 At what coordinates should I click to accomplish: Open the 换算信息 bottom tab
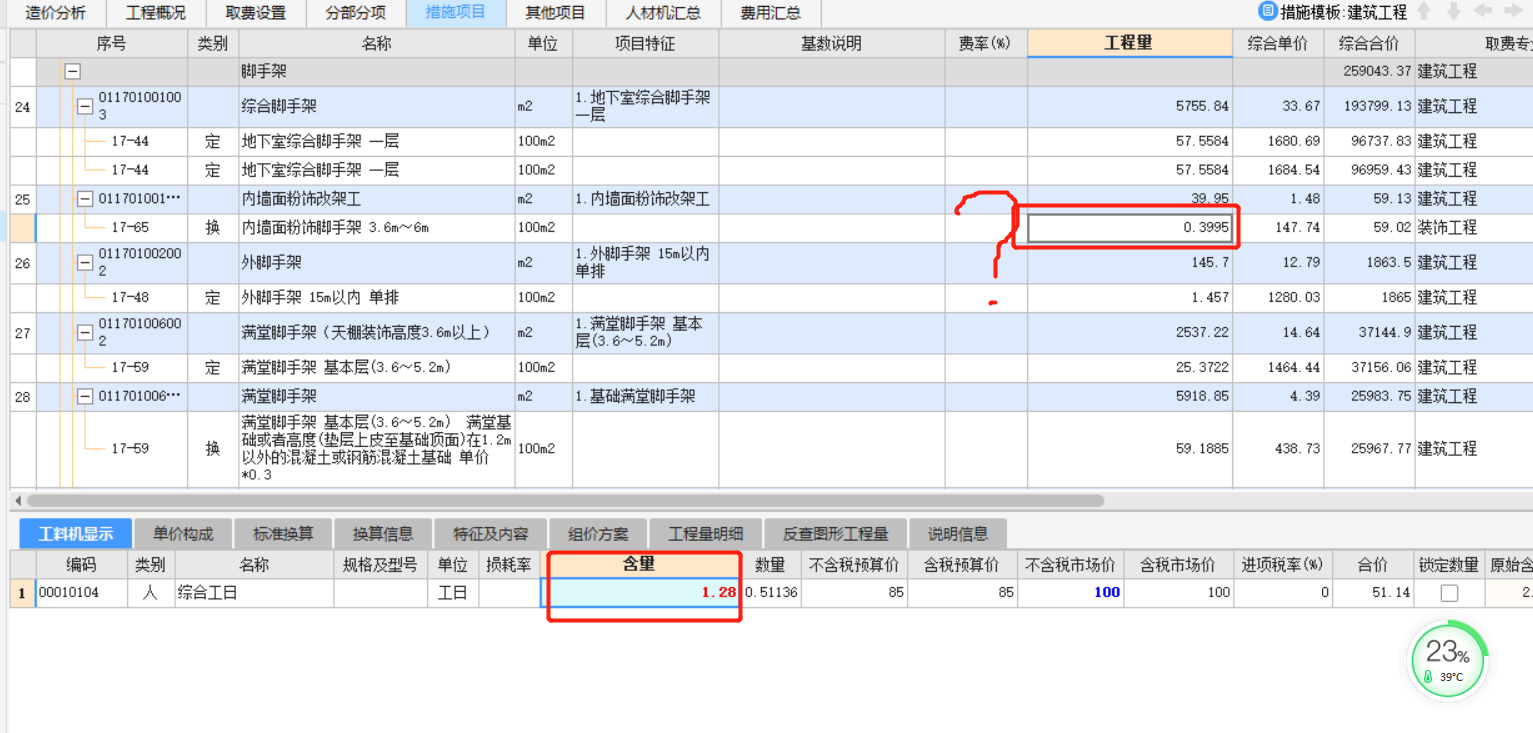click(x=384, y=534)
